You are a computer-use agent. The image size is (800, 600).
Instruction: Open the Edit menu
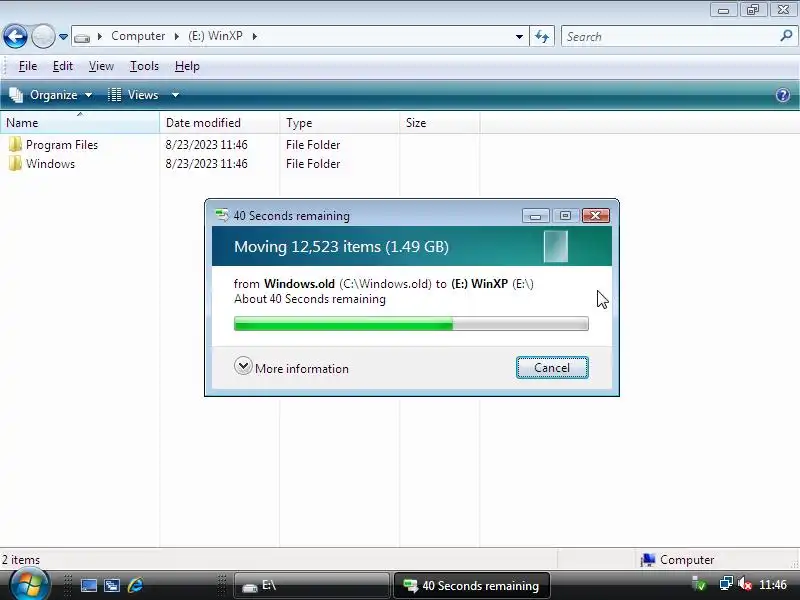tap(63, 66)
